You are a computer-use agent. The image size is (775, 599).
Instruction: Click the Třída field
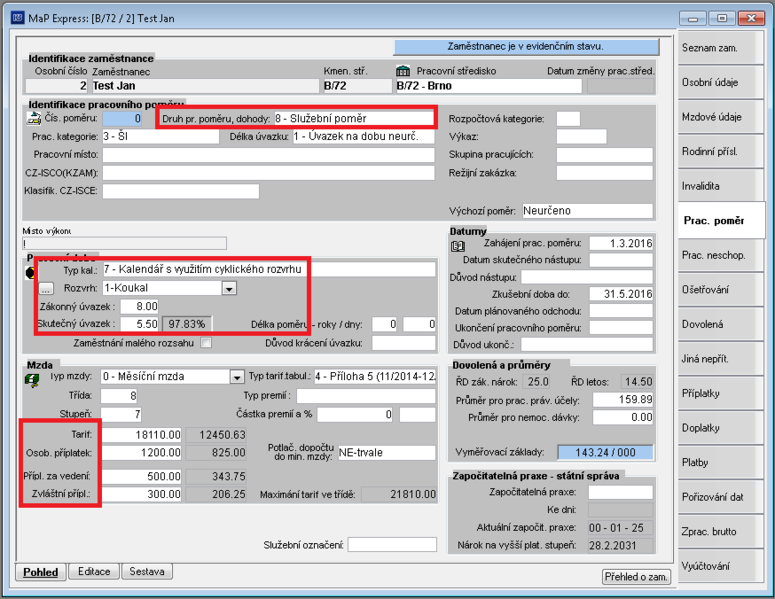pyautogui.click(x=119, y=396)
